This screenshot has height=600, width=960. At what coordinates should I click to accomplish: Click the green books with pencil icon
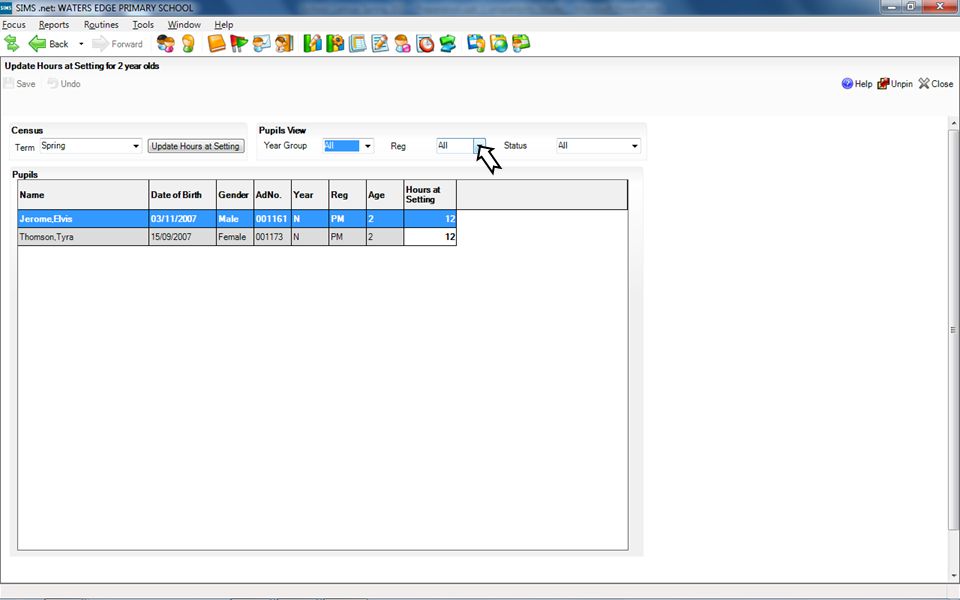[312, 43]
